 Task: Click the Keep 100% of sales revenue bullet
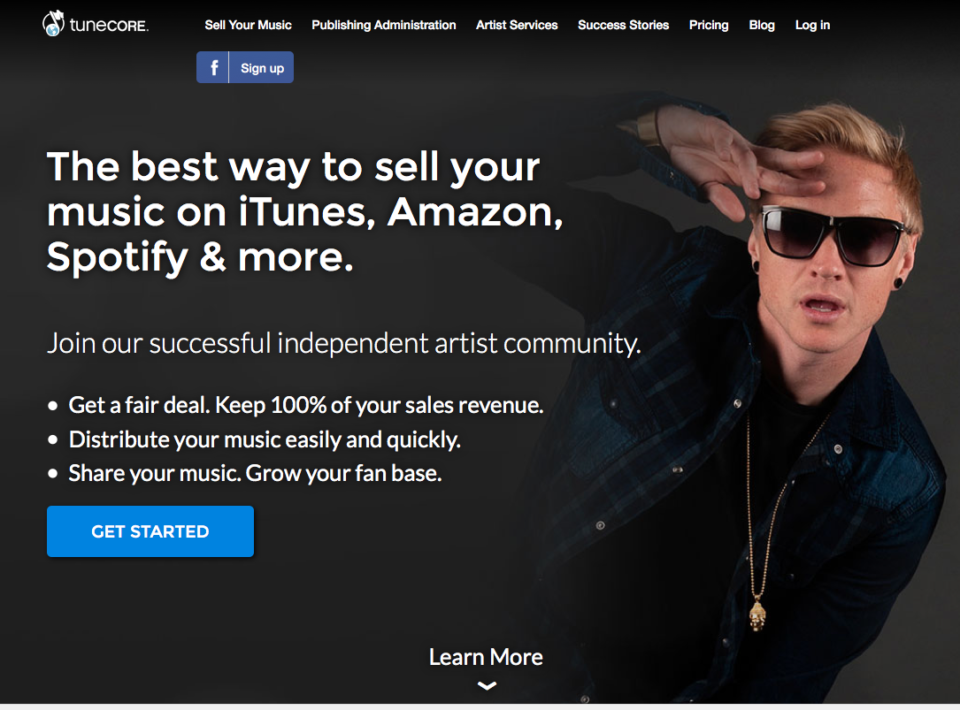(x=306, y=405)
